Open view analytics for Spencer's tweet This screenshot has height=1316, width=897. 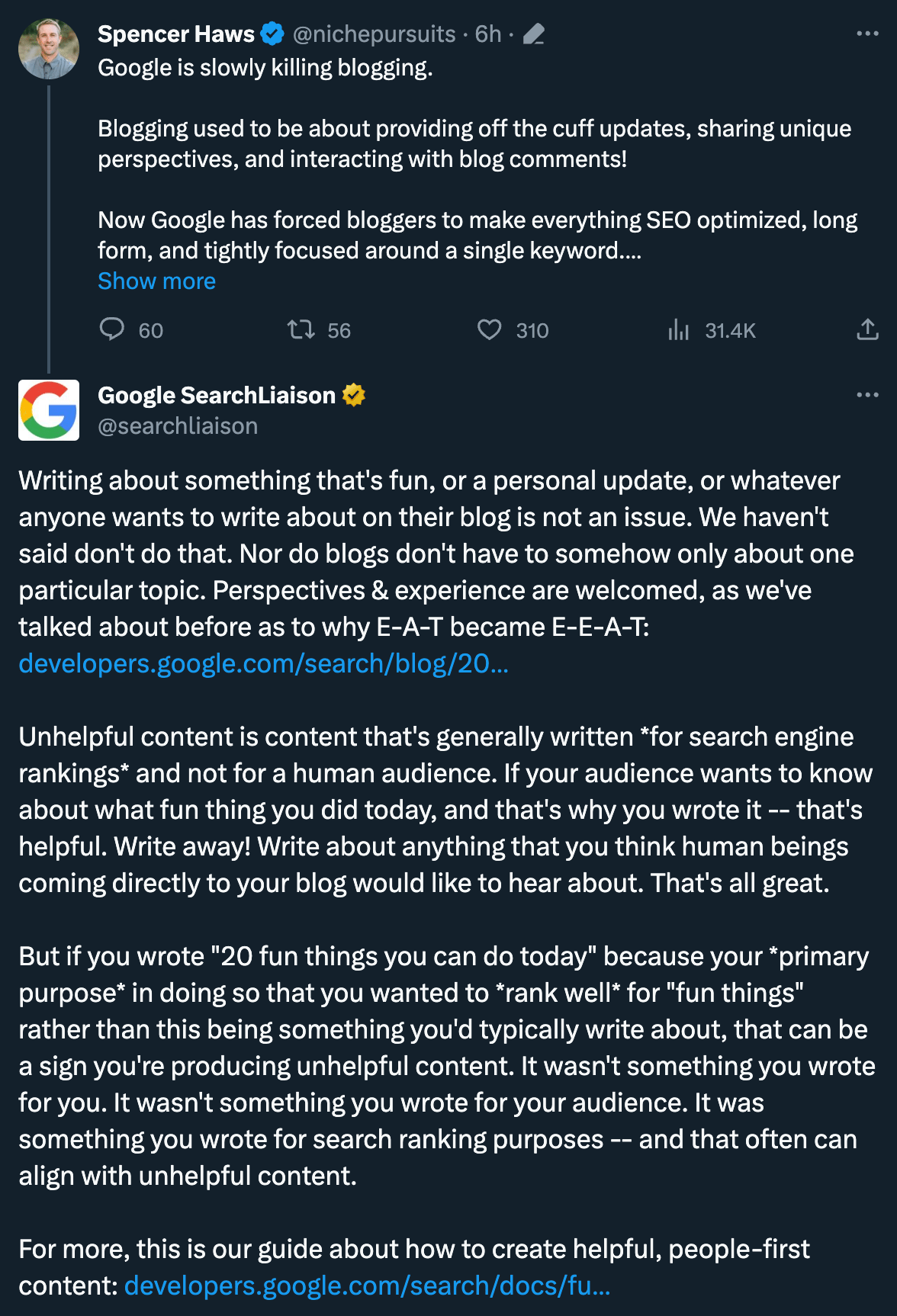678,329
